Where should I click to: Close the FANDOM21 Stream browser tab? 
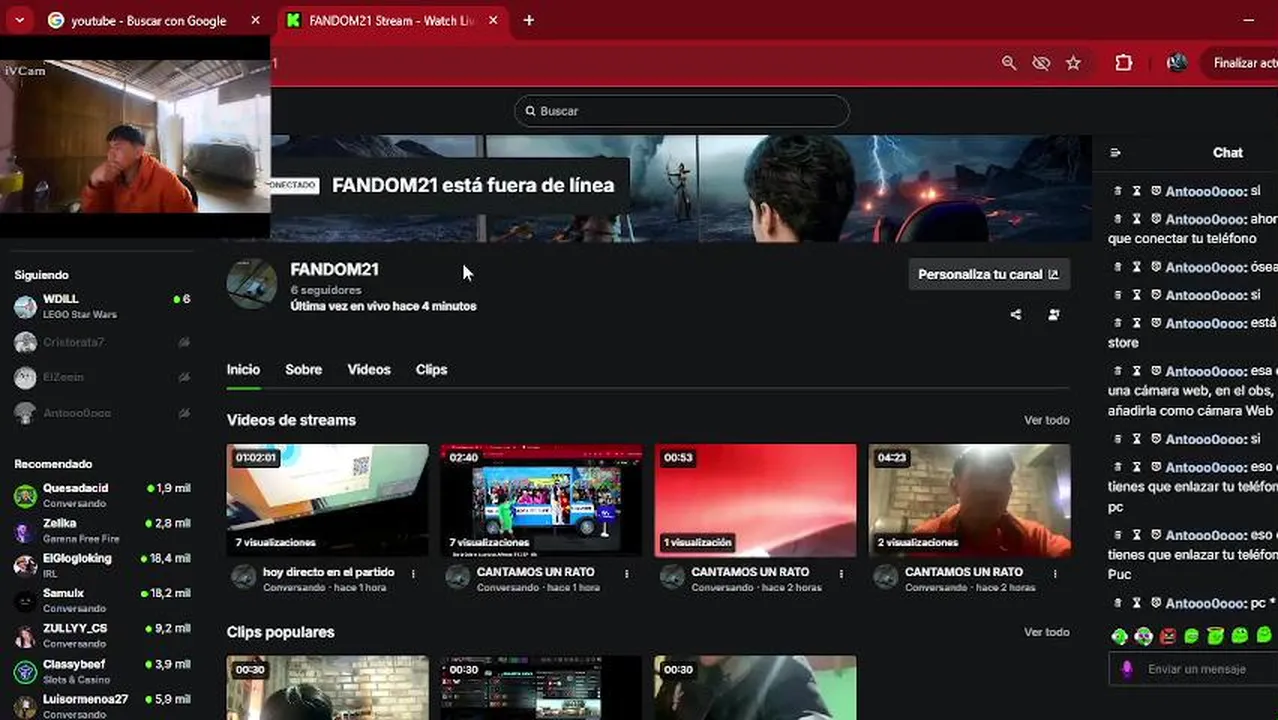(493, 20)
